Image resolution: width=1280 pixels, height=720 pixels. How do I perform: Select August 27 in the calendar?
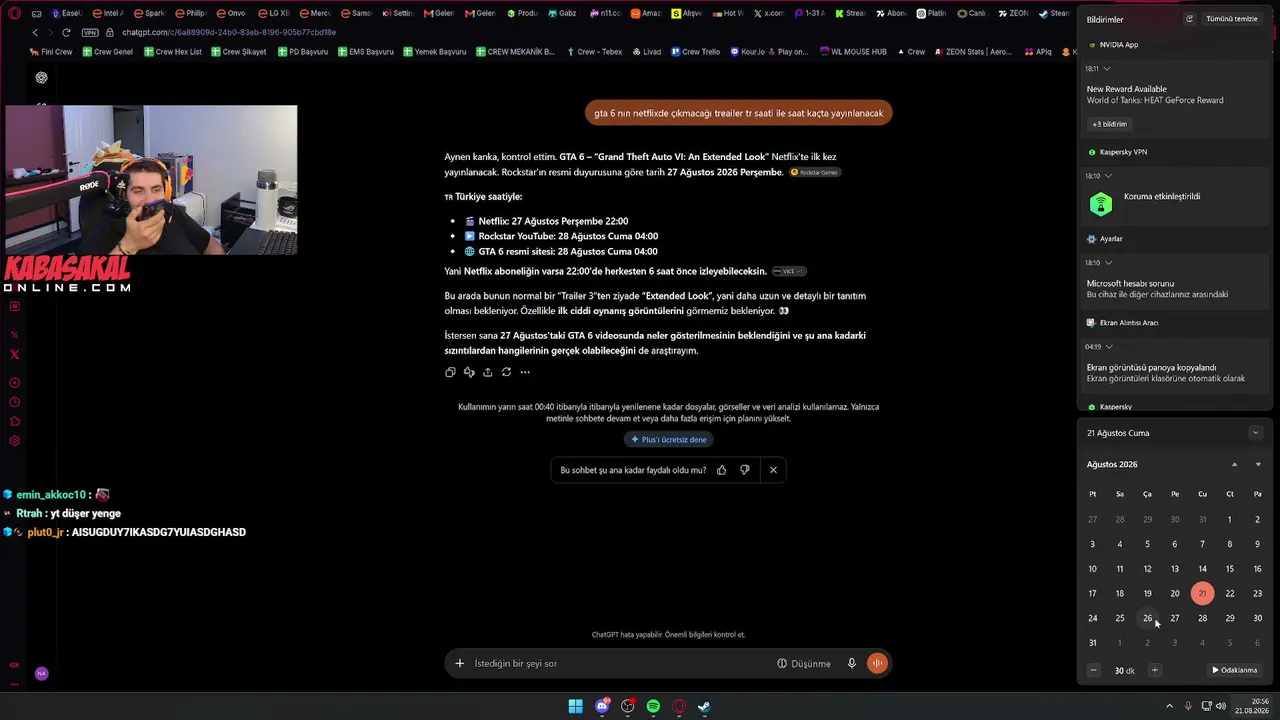1175,618
